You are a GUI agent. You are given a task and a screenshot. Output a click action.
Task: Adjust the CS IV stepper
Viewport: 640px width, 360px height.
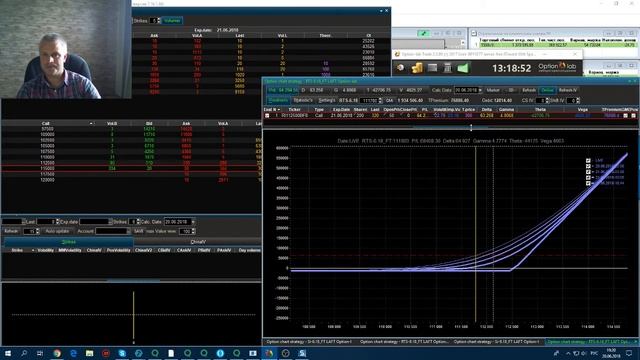[547, 100]
